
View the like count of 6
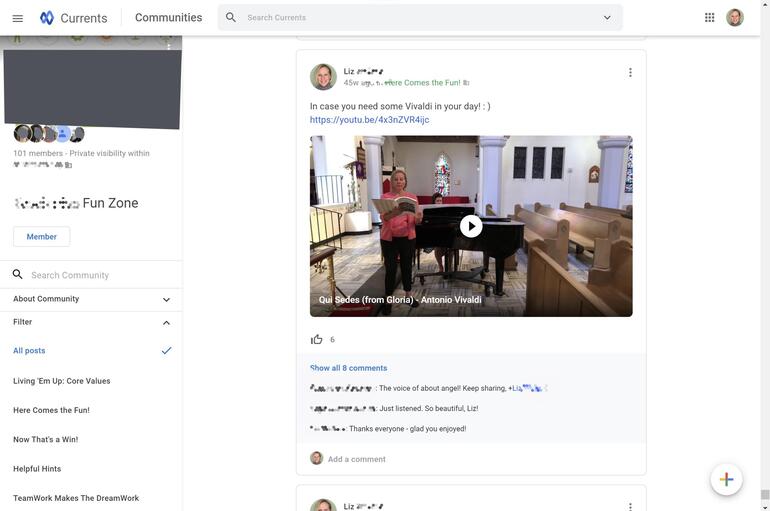(332, 340)
